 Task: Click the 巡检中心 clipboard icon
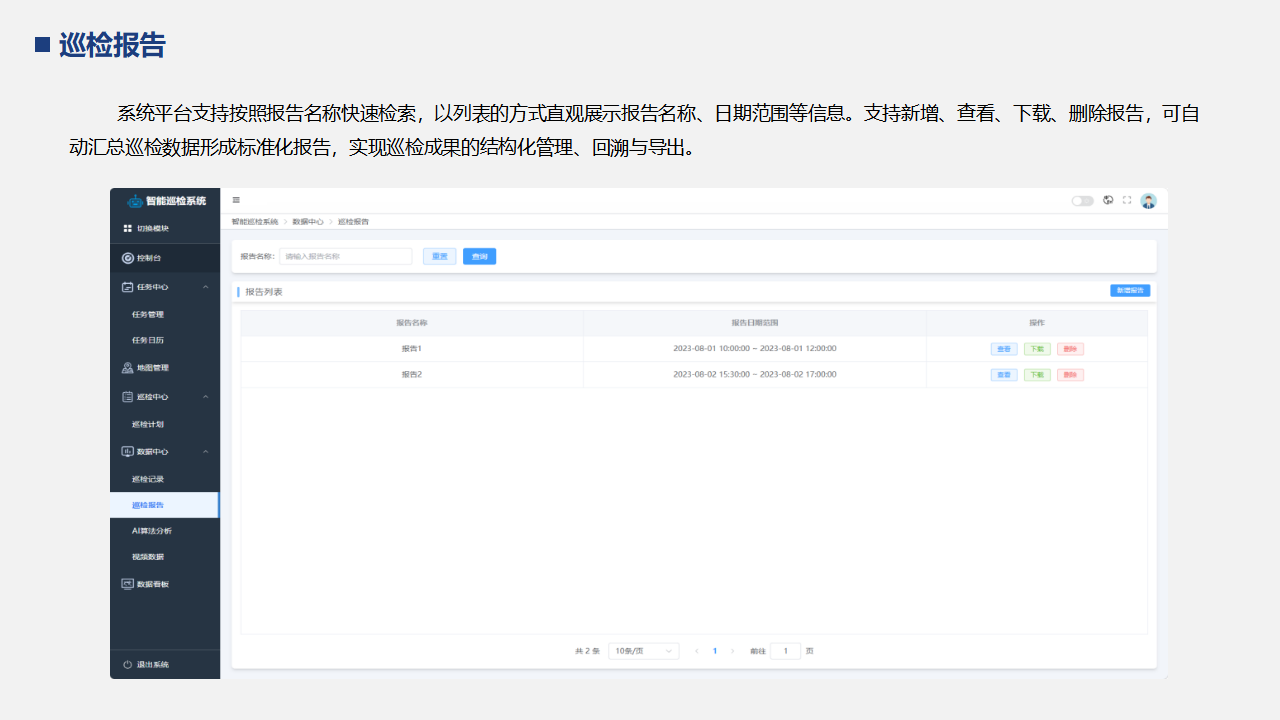tap(127, 397)
